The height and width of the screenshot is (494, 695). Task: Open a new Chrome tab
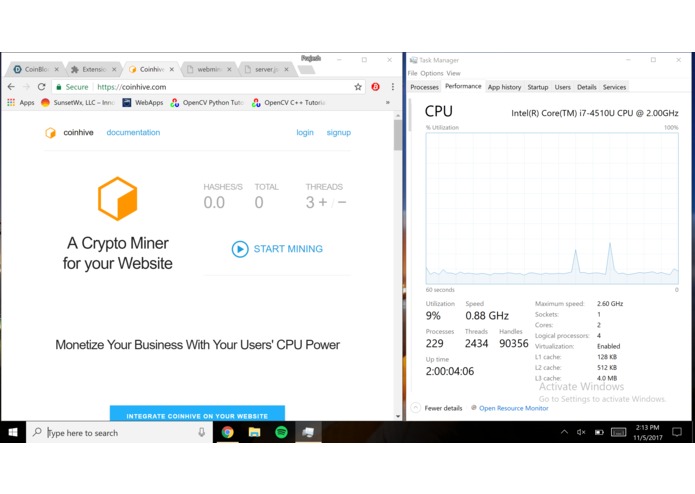(x=306, y=70)
